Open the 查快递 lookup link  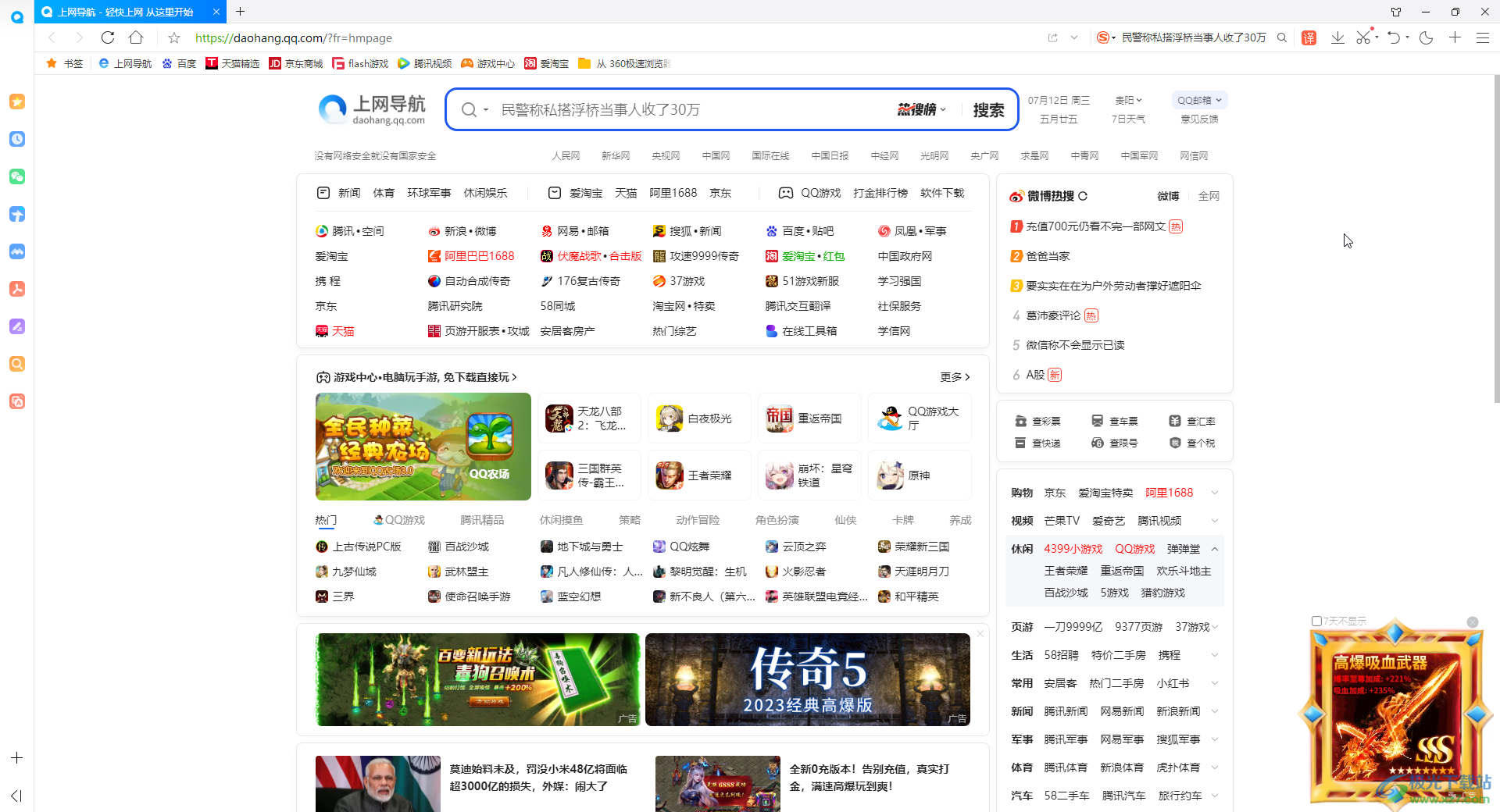(x=1037, y=443)
